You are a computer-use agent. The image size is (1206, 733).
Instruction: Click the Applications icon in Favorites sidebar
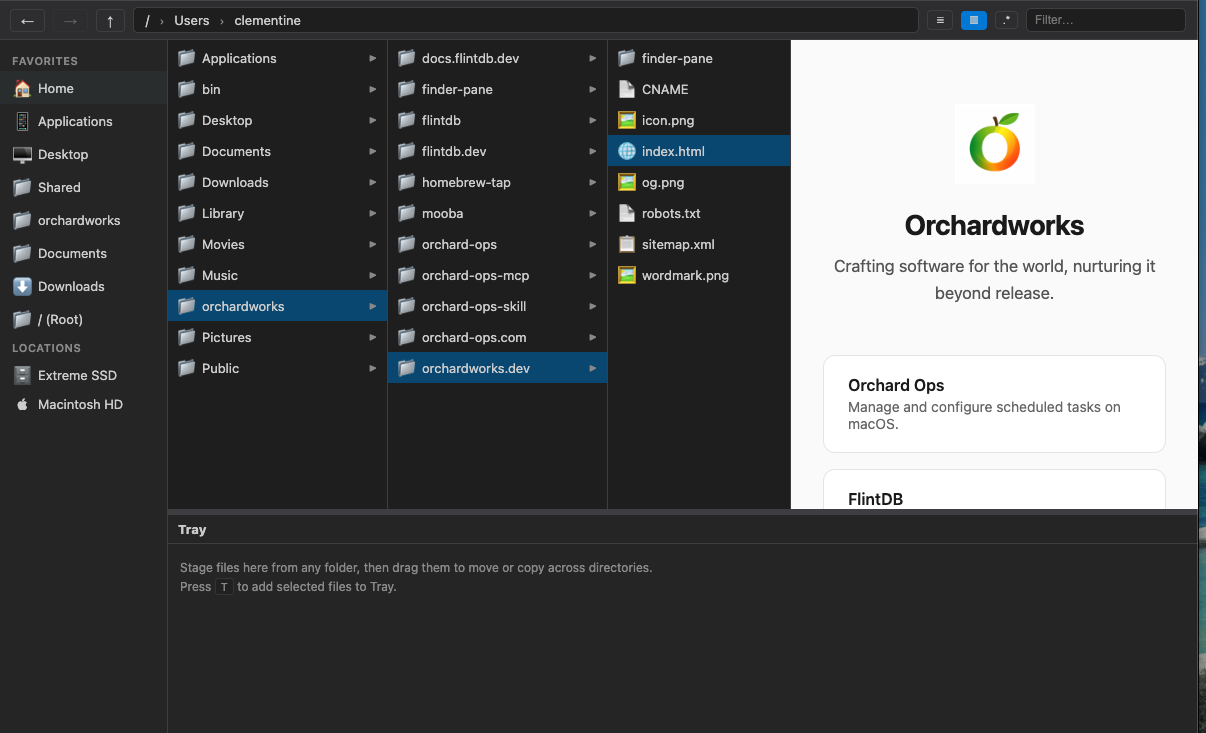tap(22, 122)
